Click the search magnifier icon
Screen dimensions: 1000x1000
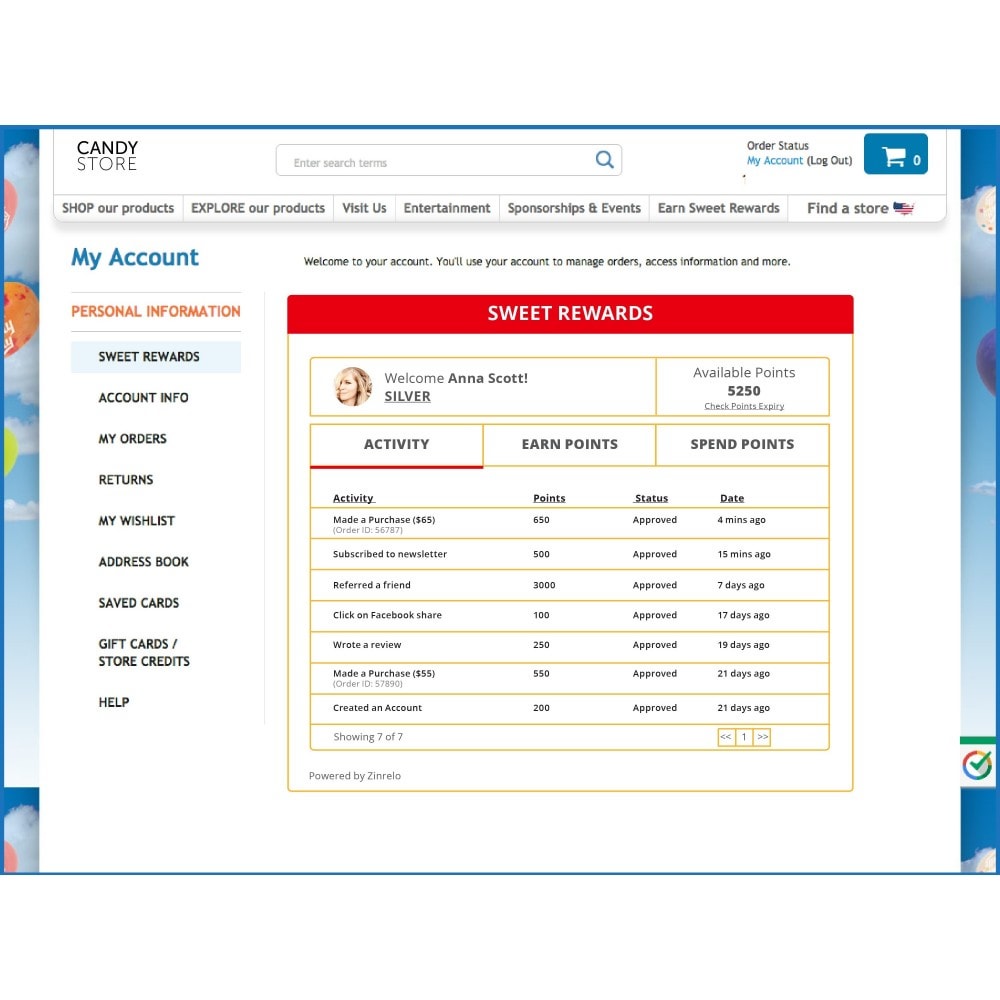(604, 159)
